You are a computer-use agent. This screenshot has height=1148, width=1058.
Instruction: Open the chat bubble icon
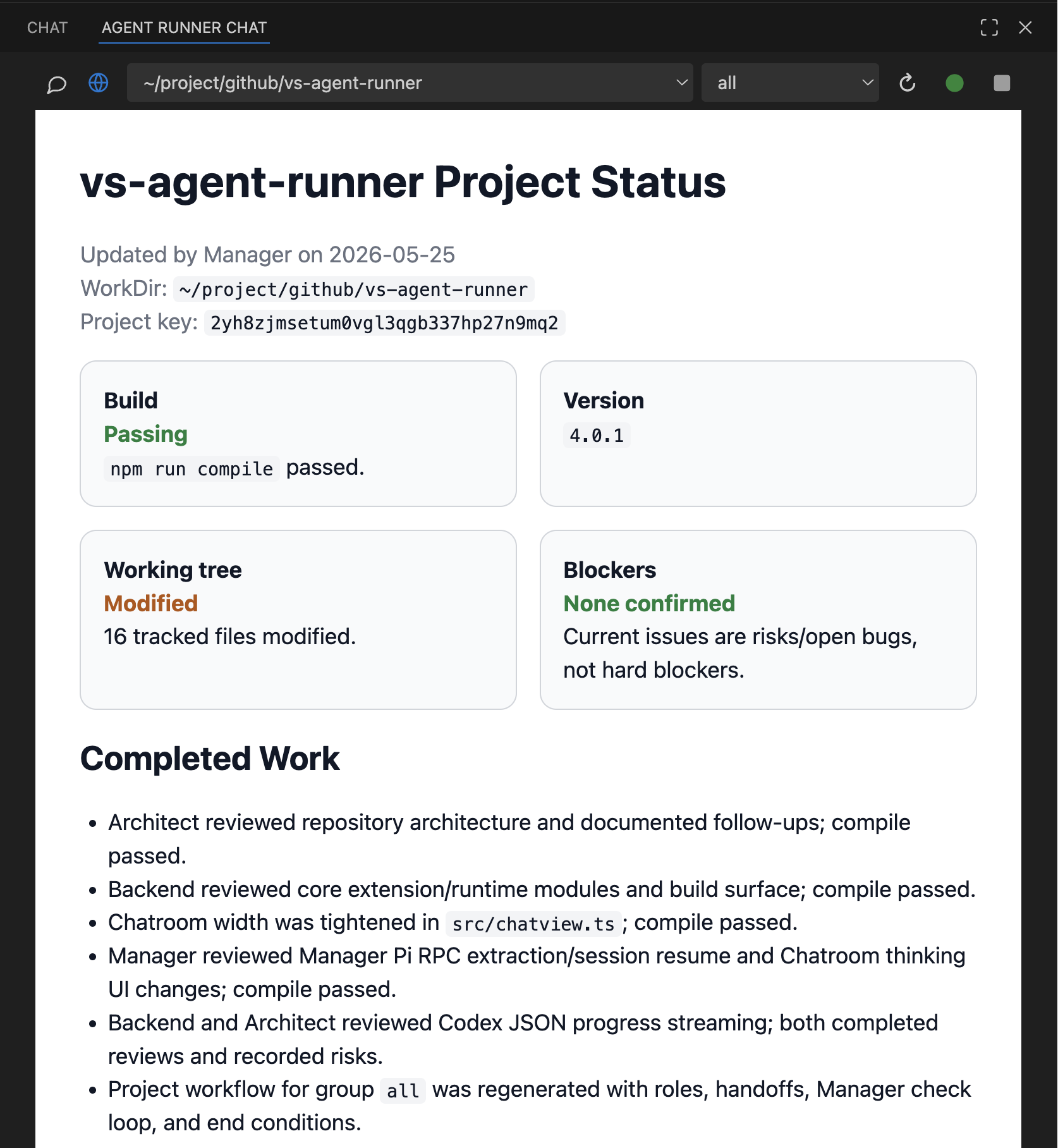click(56, 83)
